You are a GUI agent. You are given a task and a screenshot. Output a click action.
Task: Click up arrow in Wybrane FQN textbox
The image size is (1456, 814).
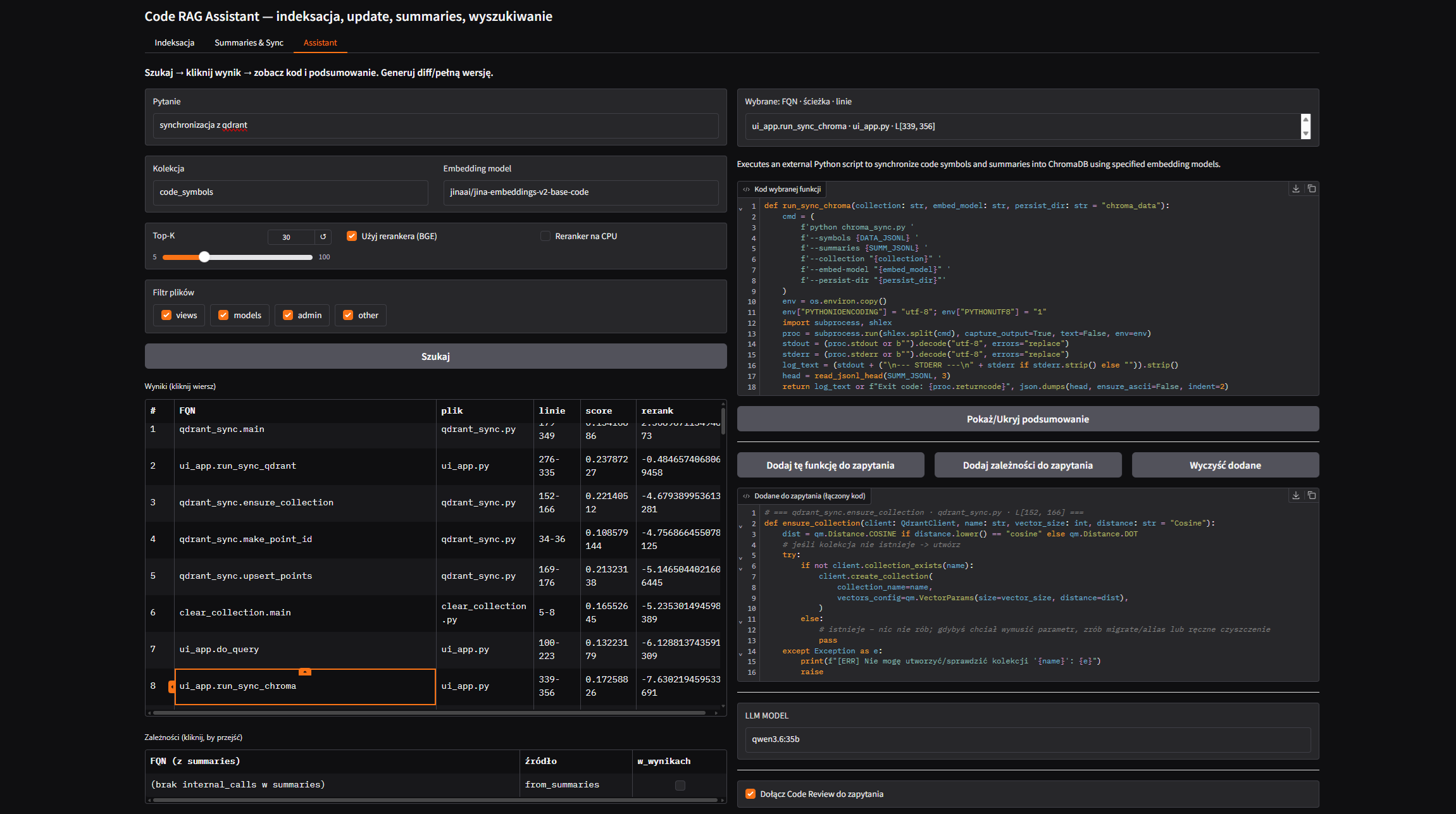click(x=1305, y=119)
